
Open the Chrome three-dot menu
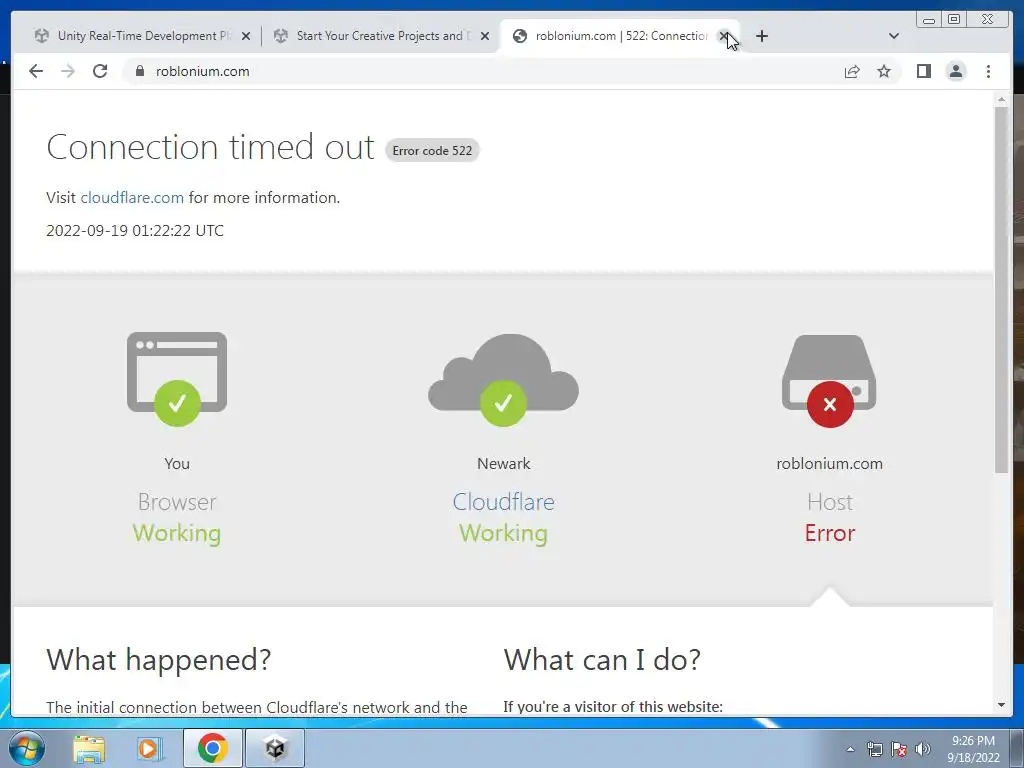click(x=988, y=71)
